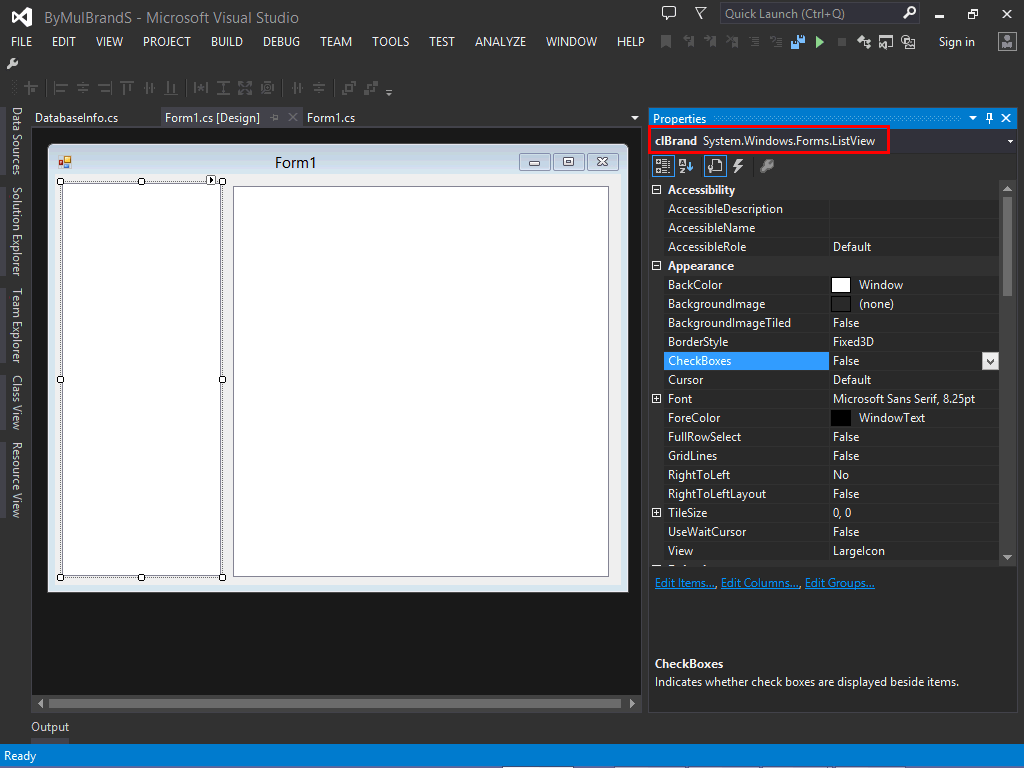This screenshot has width=1024, height=768.
Task: Click Sign in
Action: [957, 42]
